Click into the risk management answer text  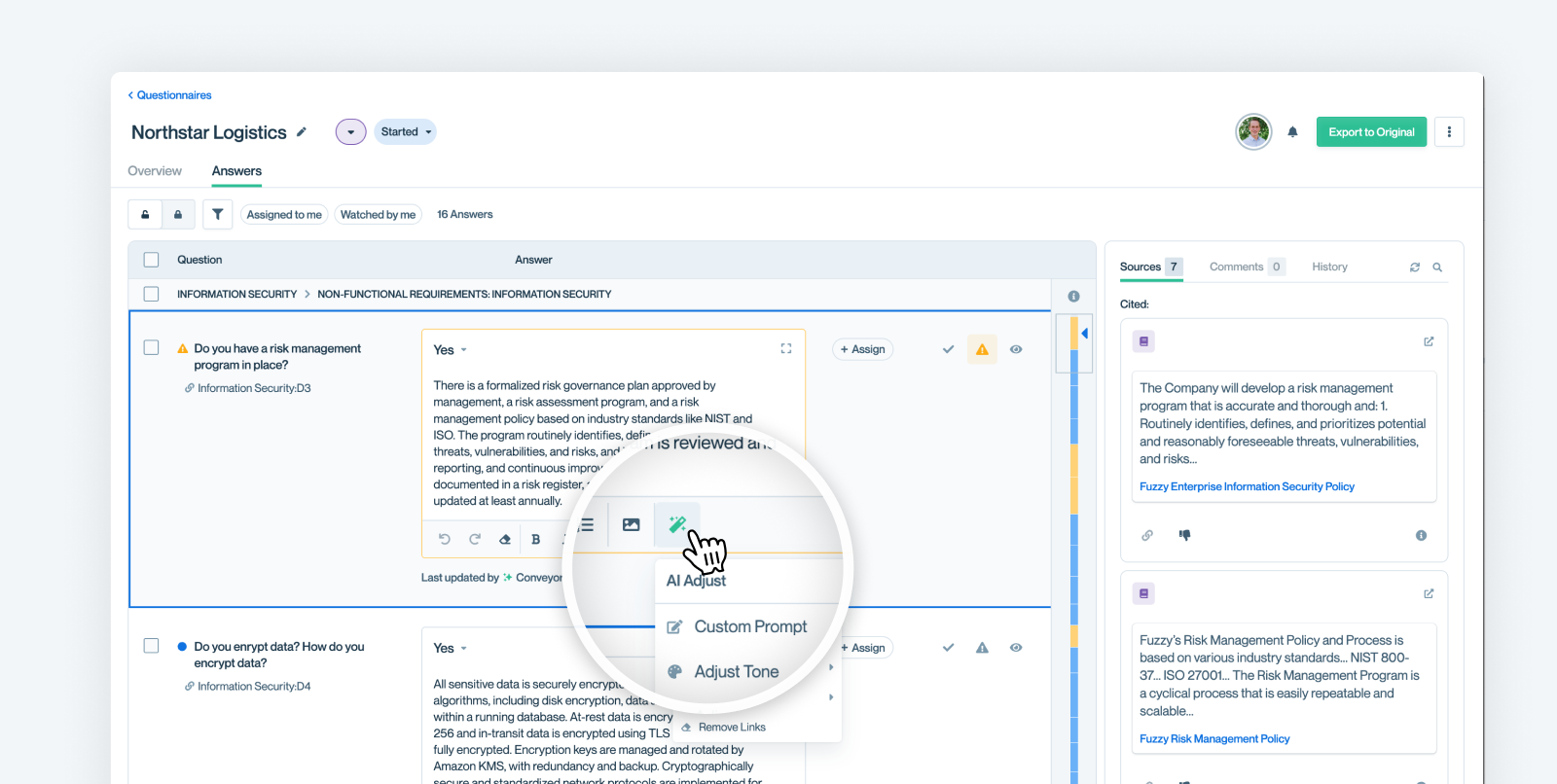pyautogui.click(x=594, y=443)
